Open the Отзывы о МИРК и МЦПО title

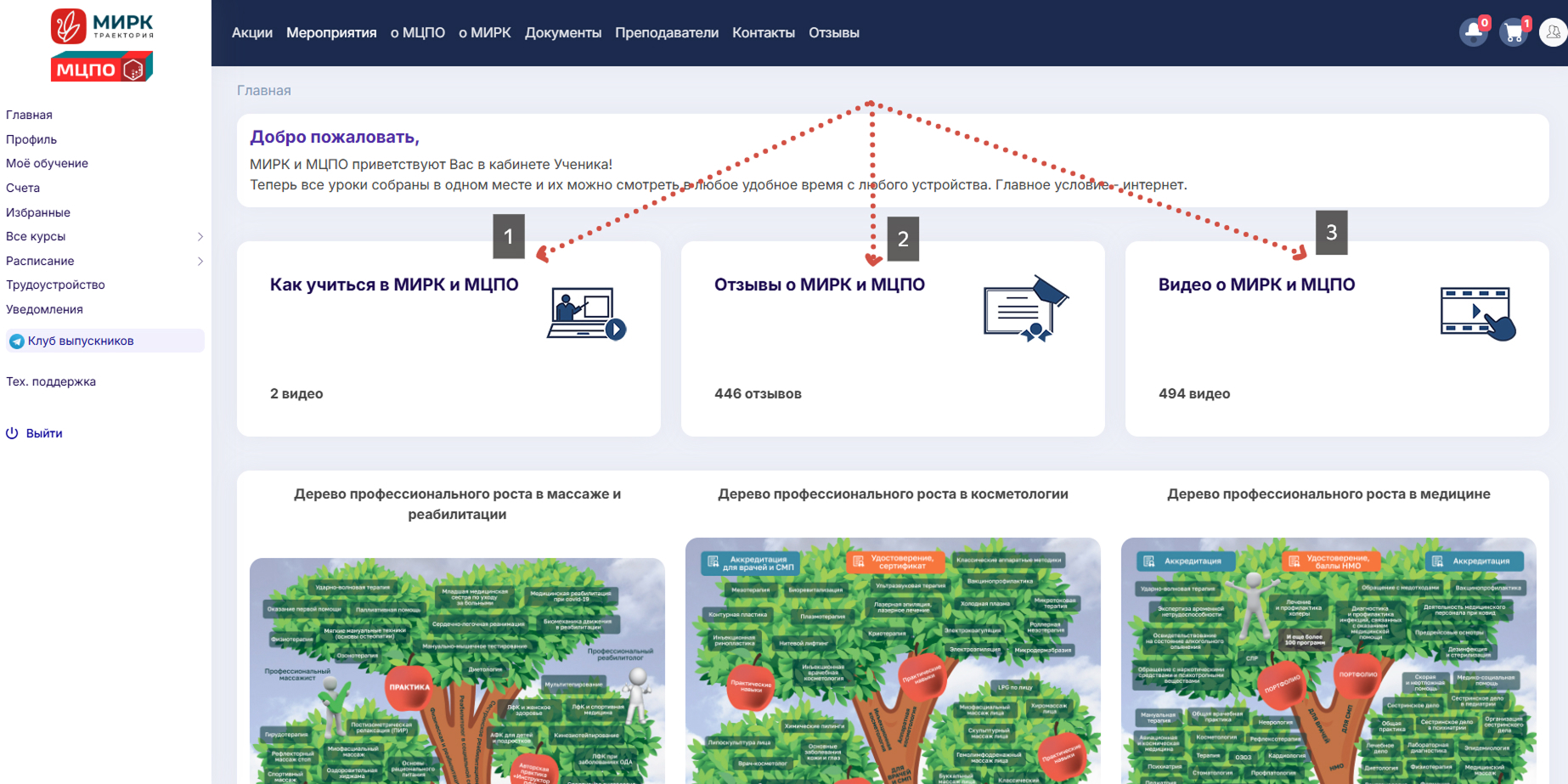(x=820, y=285)
